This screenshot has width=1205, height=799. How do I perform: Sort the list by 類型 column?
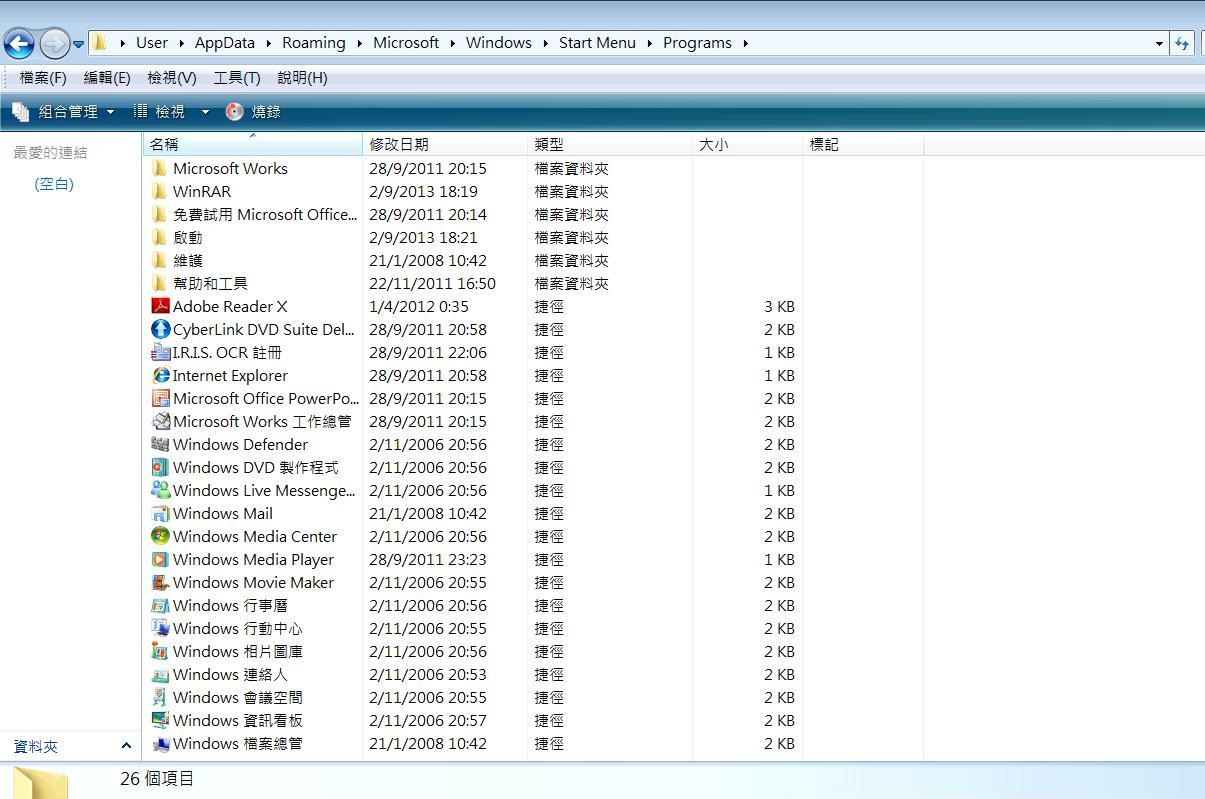610,144
